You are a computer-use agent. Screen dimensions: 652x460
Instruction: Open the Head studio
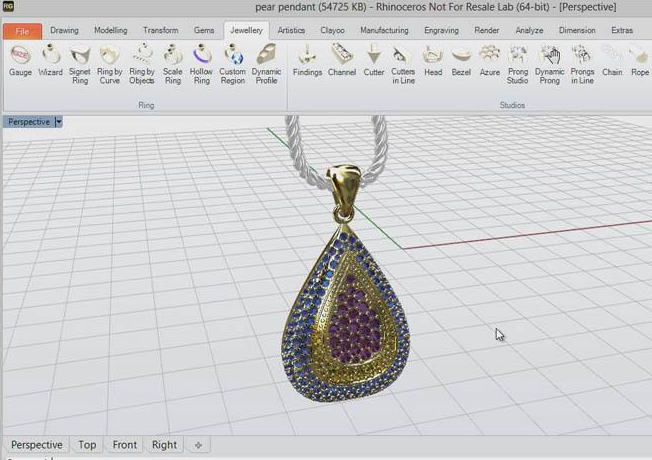[x=433, y=61]
